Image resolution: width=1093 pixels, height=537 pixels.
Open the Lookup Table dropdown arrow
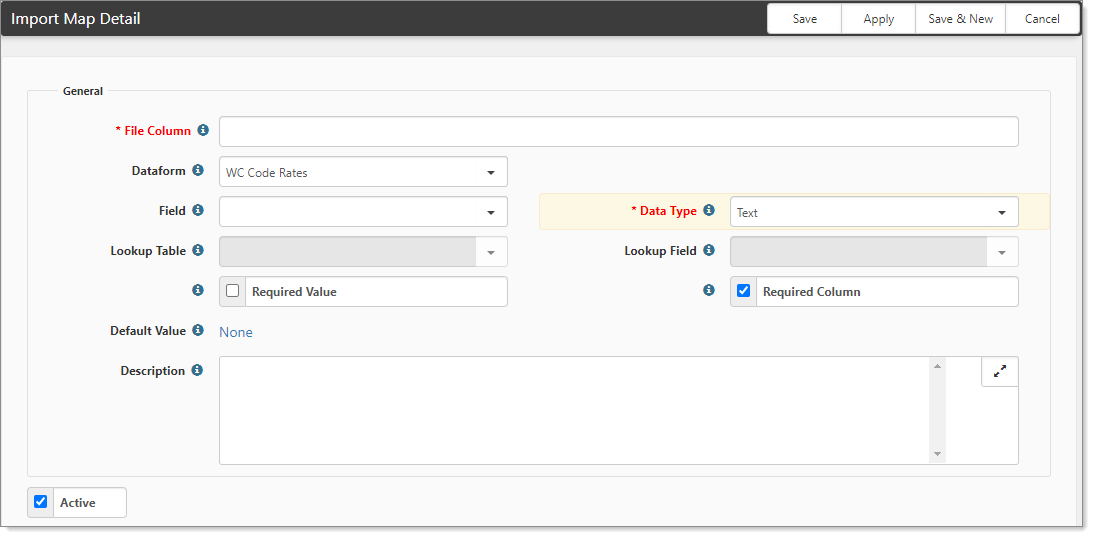(x=491, y=252)
